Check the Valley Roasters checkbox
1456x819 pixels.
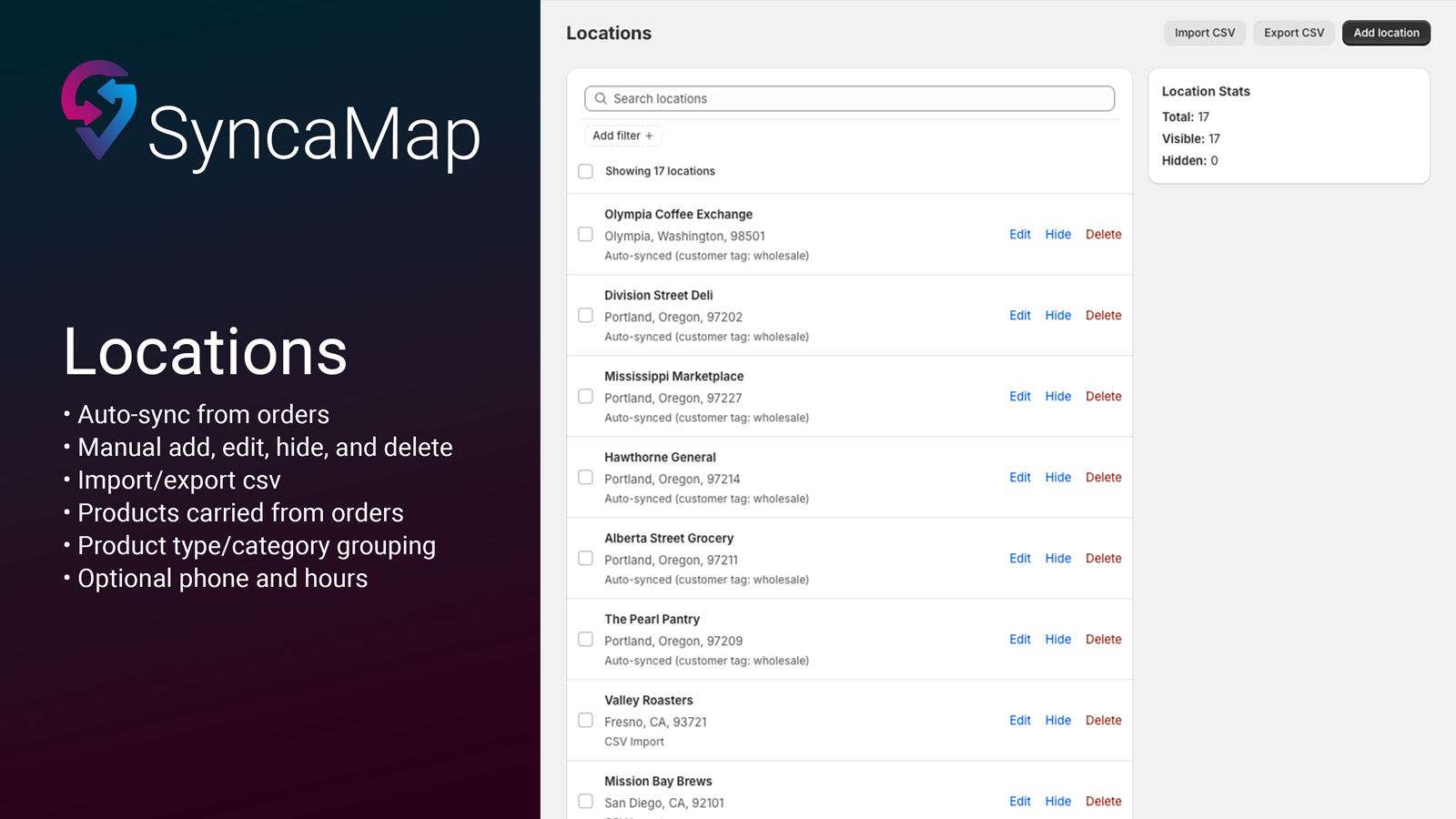tap(586, 720)
